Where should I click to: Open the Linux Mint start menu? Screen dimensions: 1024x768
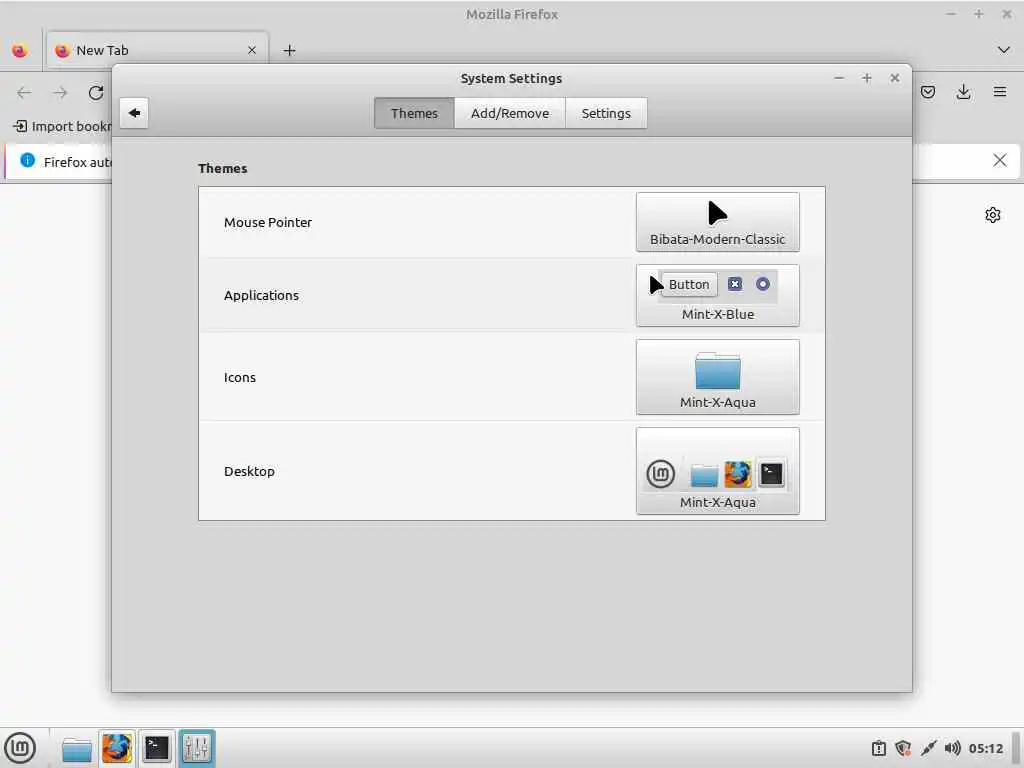20,748
